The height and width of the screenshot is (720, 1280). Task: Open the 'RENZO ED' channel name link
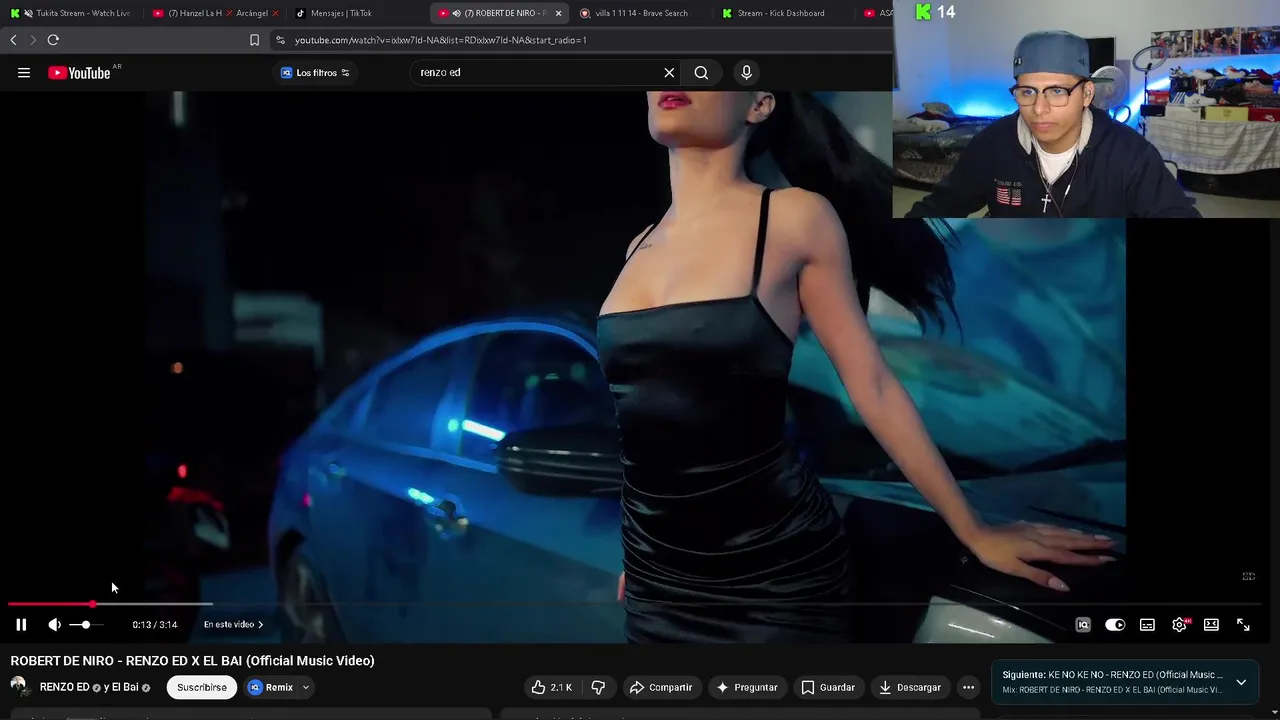coord(64,687)
